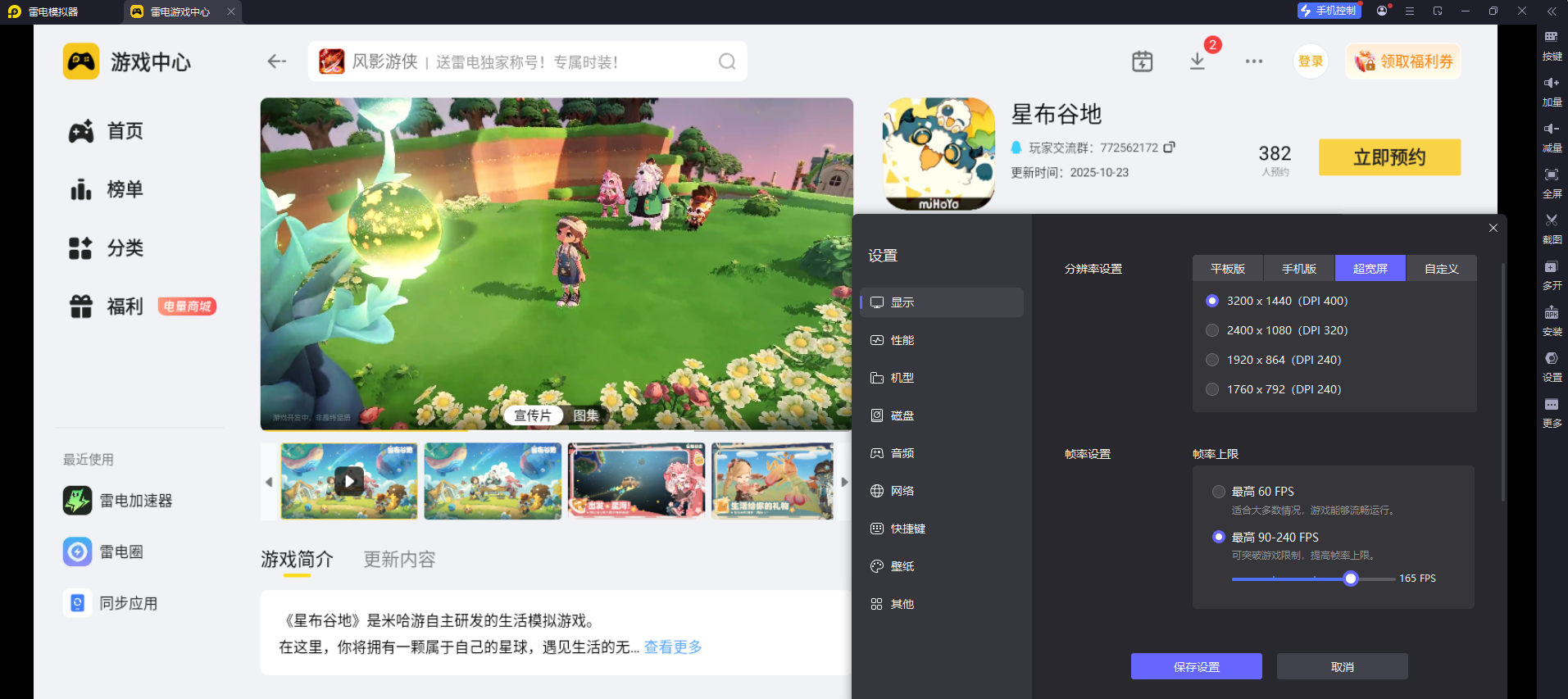Click the 立即预约 pre-register button
The image size is (1568, 699).
(x=1389, y=157)
